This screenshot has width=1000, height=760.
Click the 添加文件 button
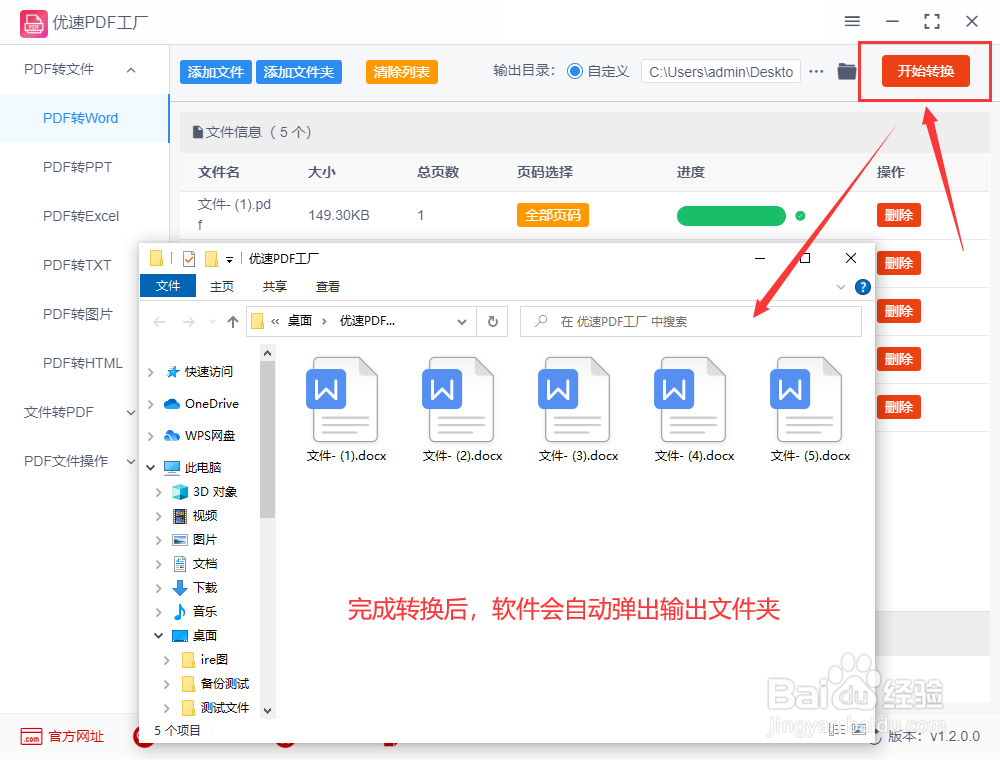(216, 72)
